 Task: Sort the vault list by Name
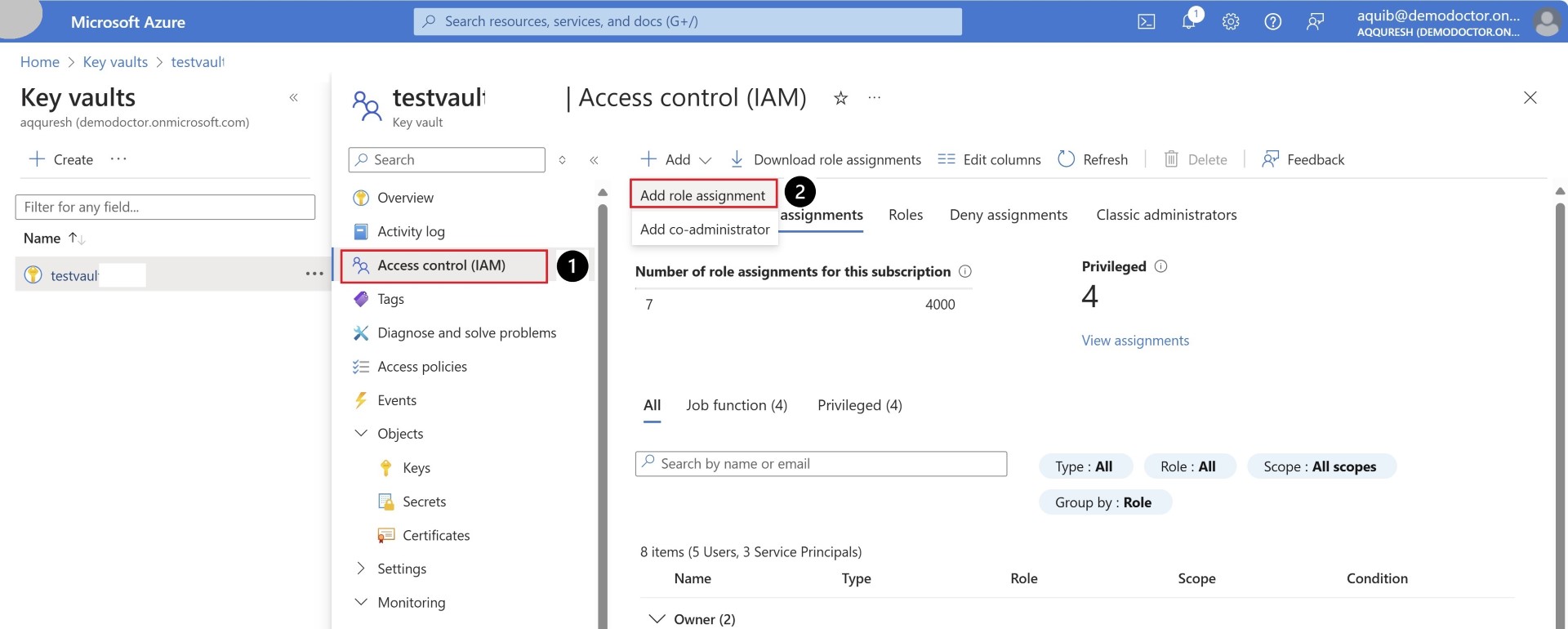click(x=54, y=239)
